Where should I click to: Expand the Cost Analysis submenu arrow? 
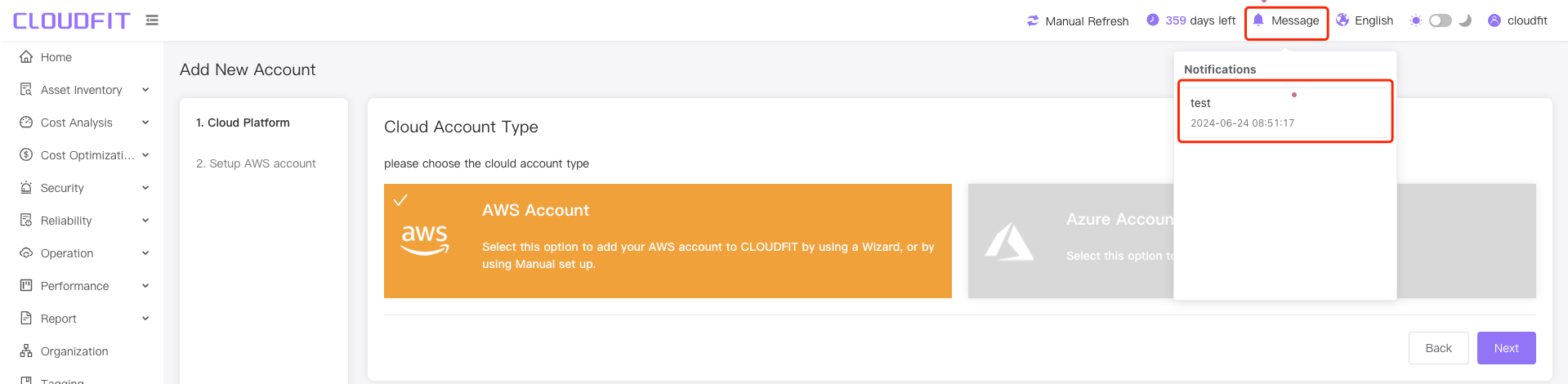[145, 123]
